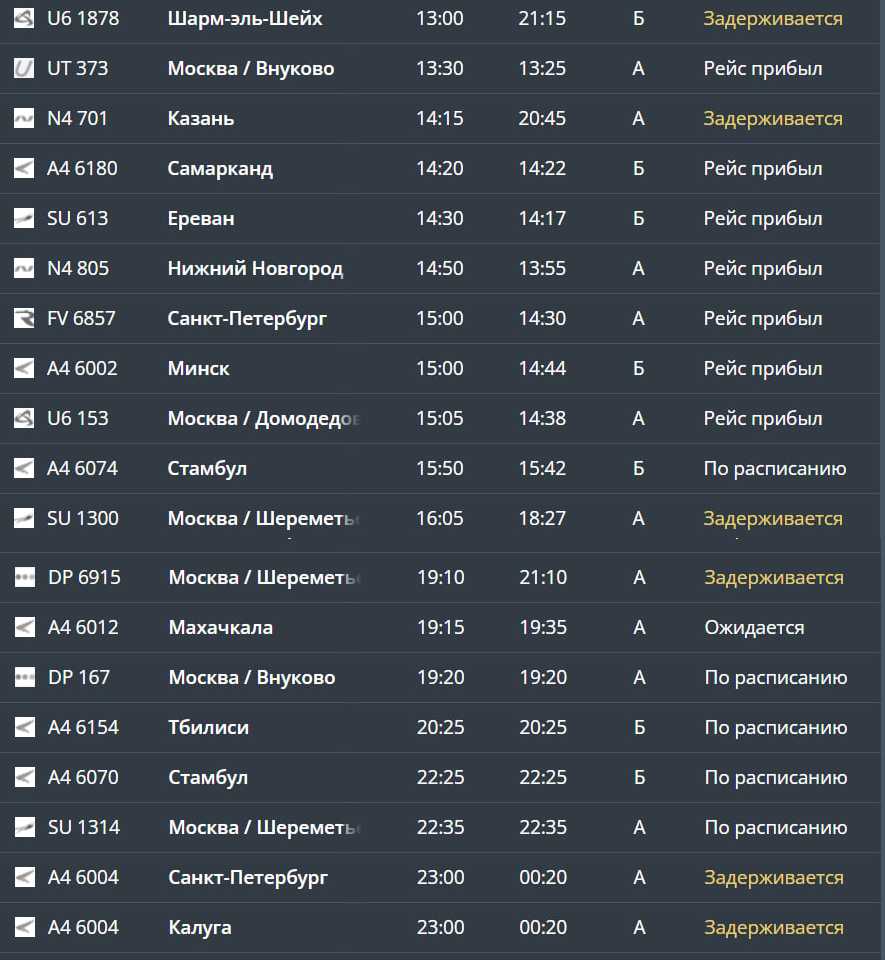
Task: Click the airline icon for flight U6 153
Action: click(x=24, y=419)
